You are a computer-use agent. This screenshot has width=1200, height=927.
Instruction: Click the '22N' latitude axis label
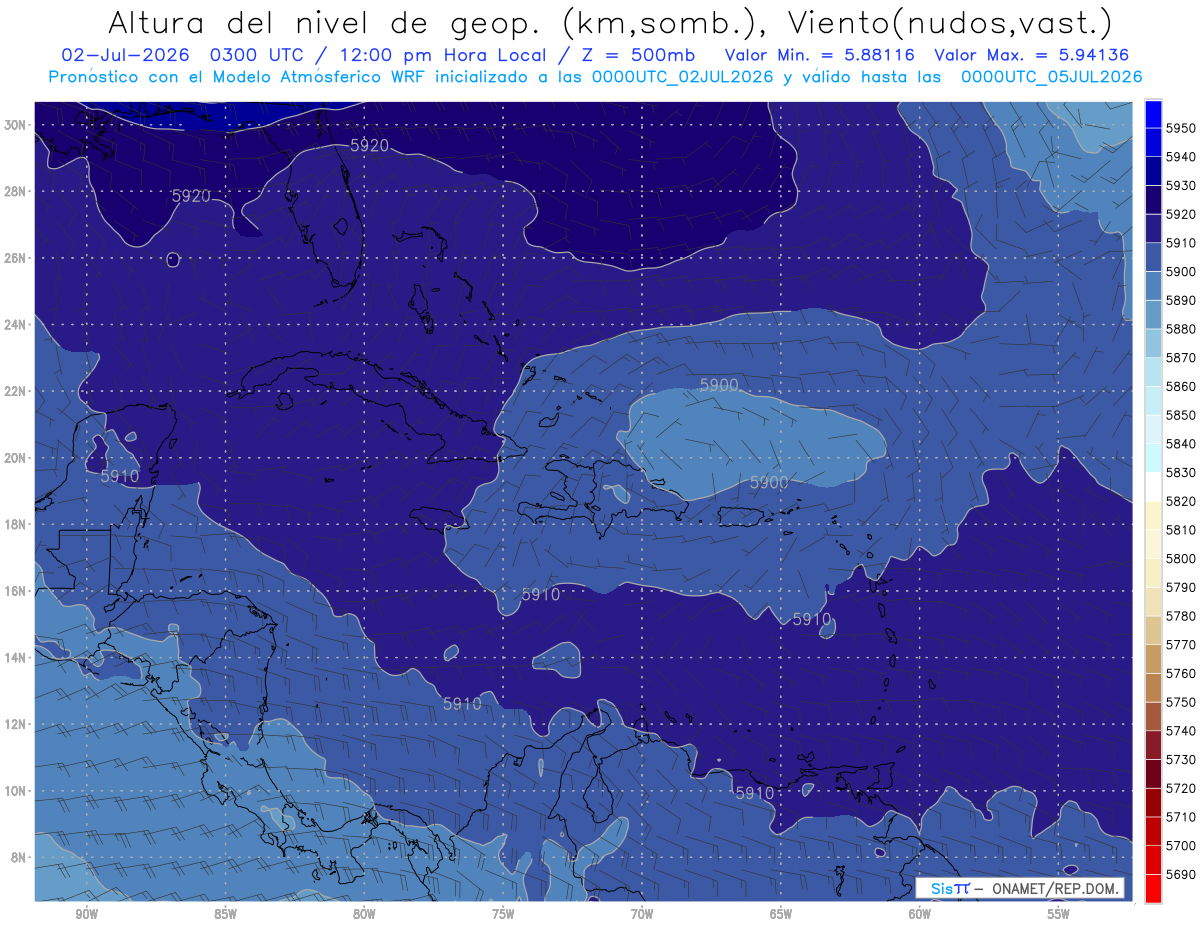(16, 391)
